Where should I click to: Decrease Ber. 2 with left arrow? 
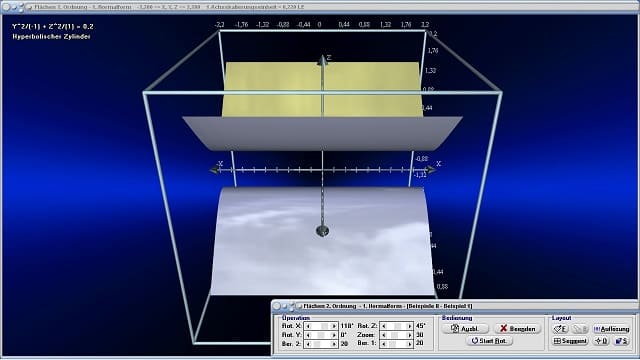(x=308, y=344)
